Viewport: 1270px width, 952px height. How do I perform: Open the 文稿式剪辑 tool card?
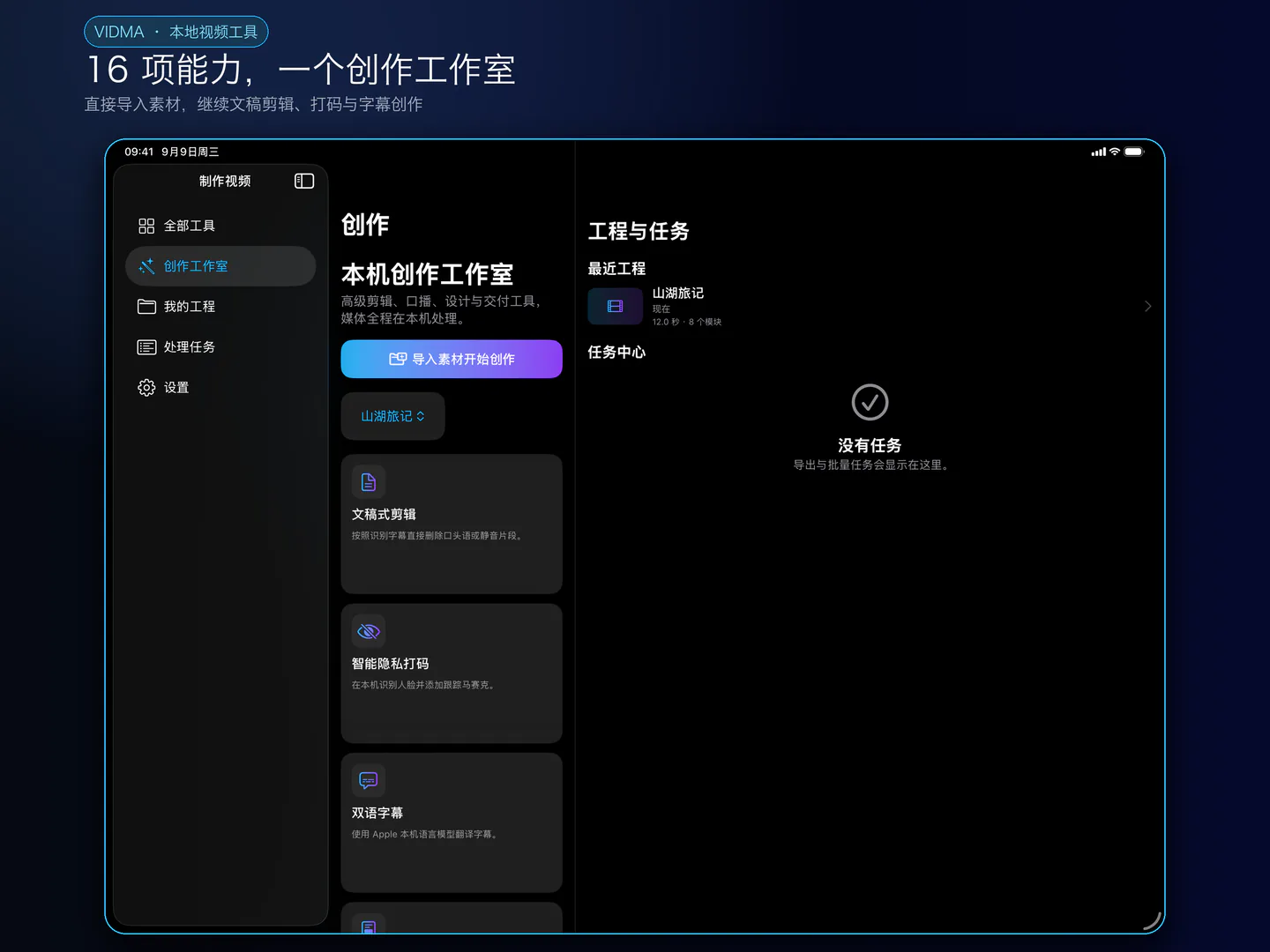click(x=452, y=524)
